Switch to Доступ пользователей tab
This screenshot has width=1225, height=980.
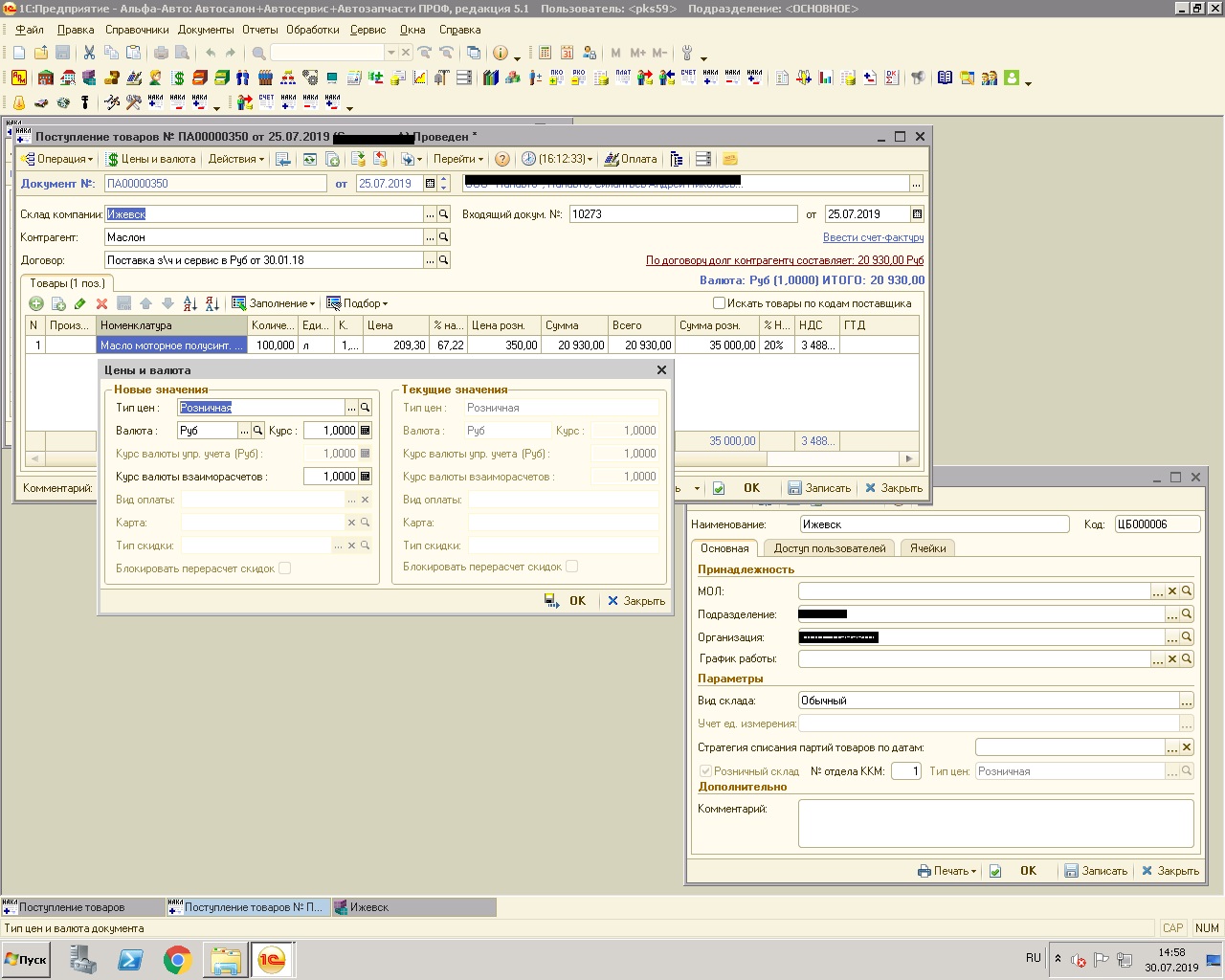(x=830, y=548)
